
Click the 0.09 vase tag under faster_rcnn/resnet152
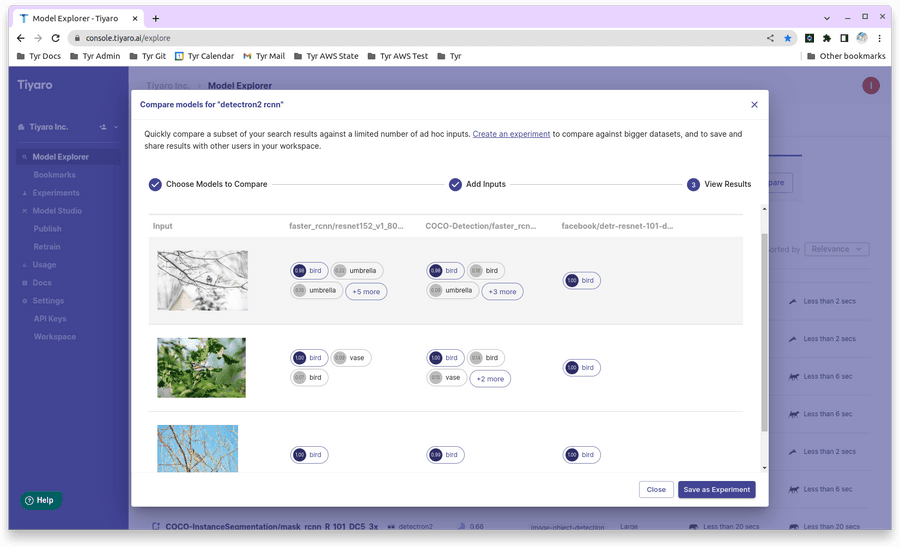click(351, 358)
